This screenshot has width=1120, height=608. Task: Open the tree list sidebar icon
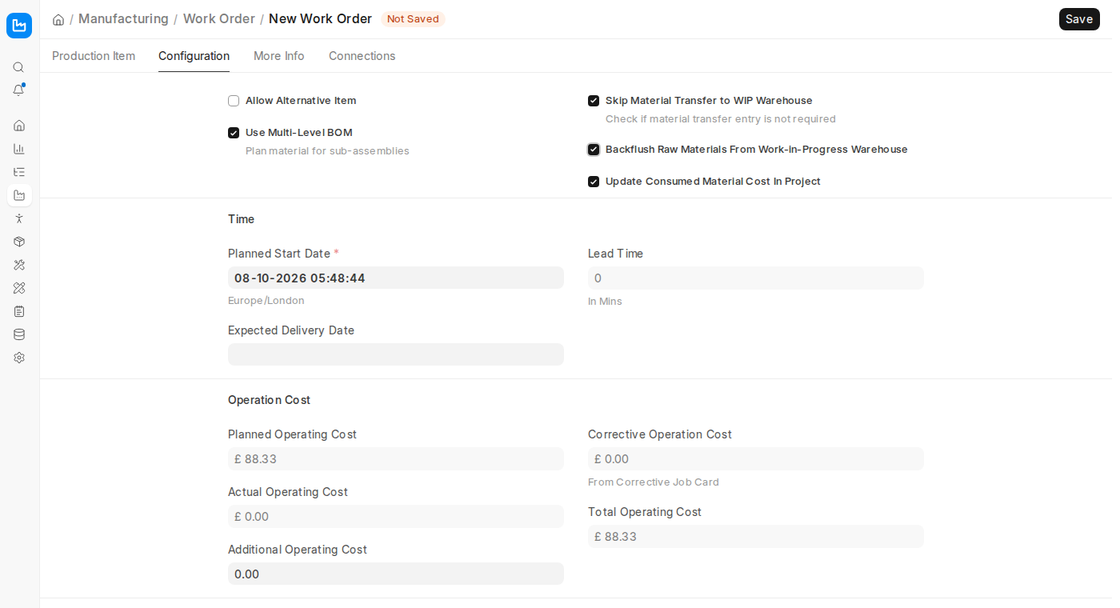click(19, 172)
